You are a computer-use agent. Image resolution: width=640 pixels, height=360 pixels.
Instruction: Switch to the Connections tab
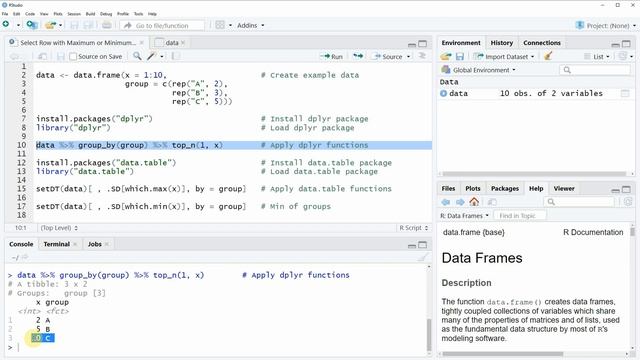[x=542, y=42]
